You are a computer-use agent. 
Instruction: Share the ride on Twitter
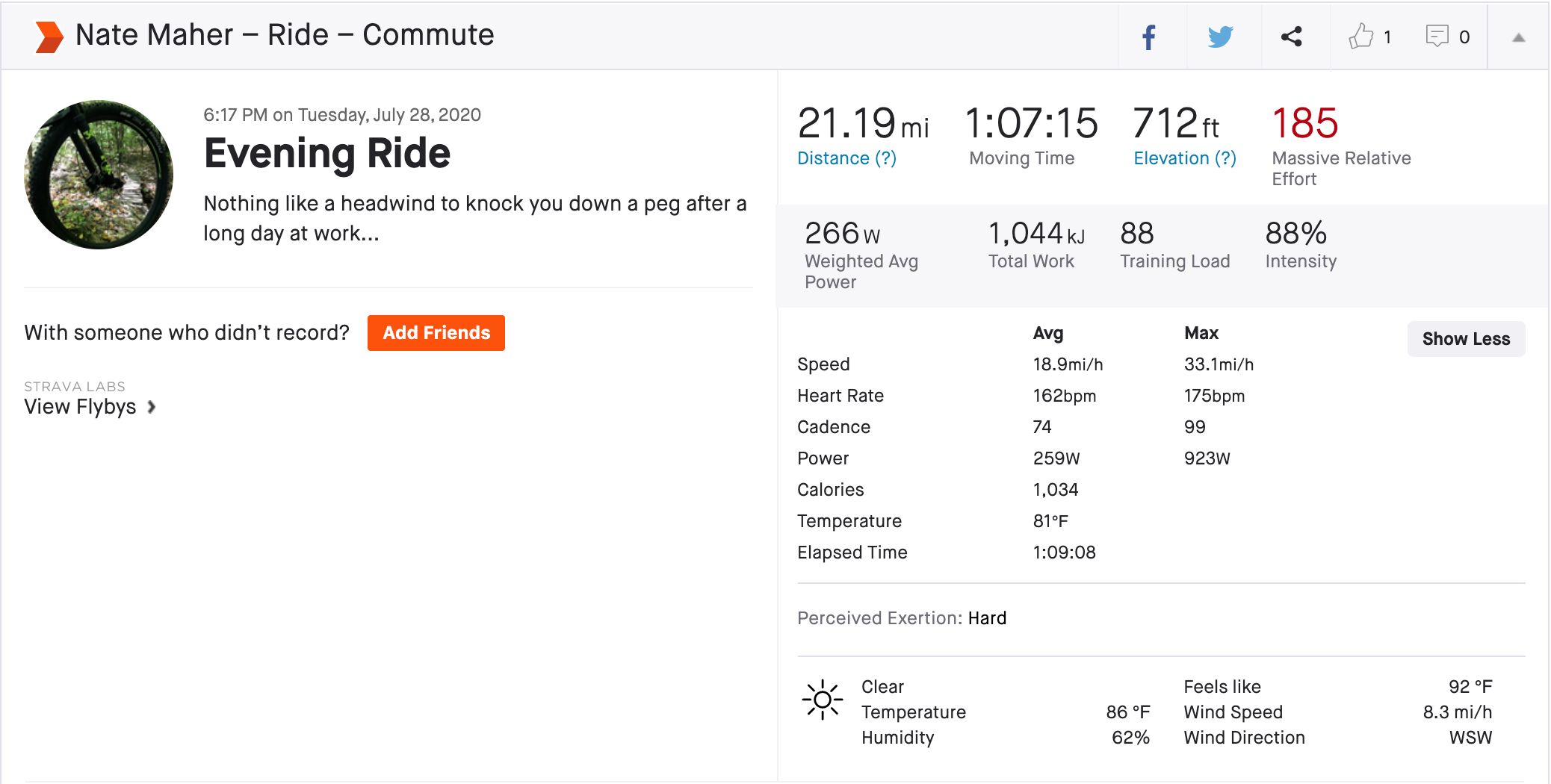[1220, 37]
